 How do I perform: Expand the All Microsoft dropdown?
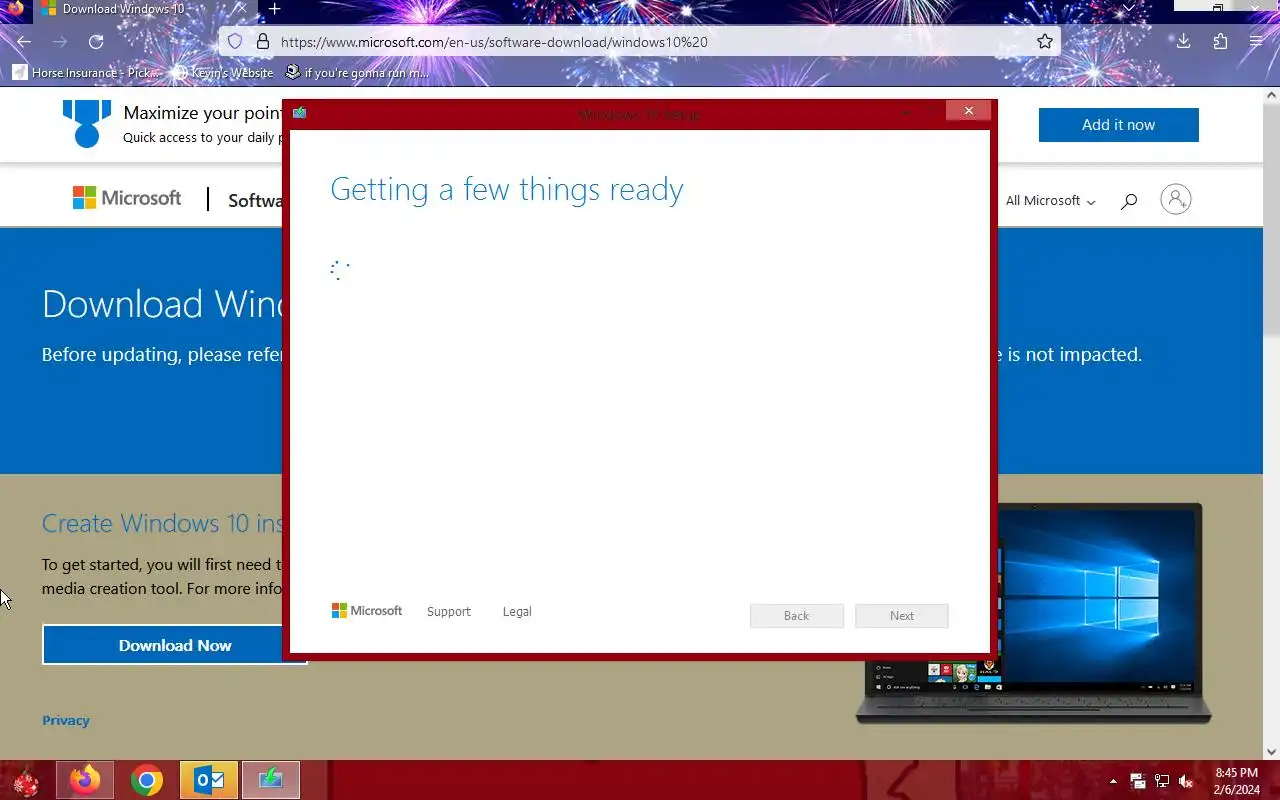click(1050, 201)
